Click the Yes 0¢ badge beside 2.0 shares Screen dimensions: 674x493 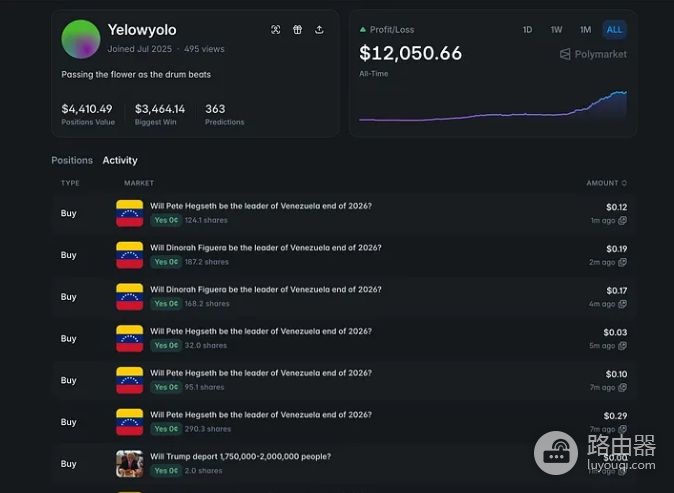[166, 471]
